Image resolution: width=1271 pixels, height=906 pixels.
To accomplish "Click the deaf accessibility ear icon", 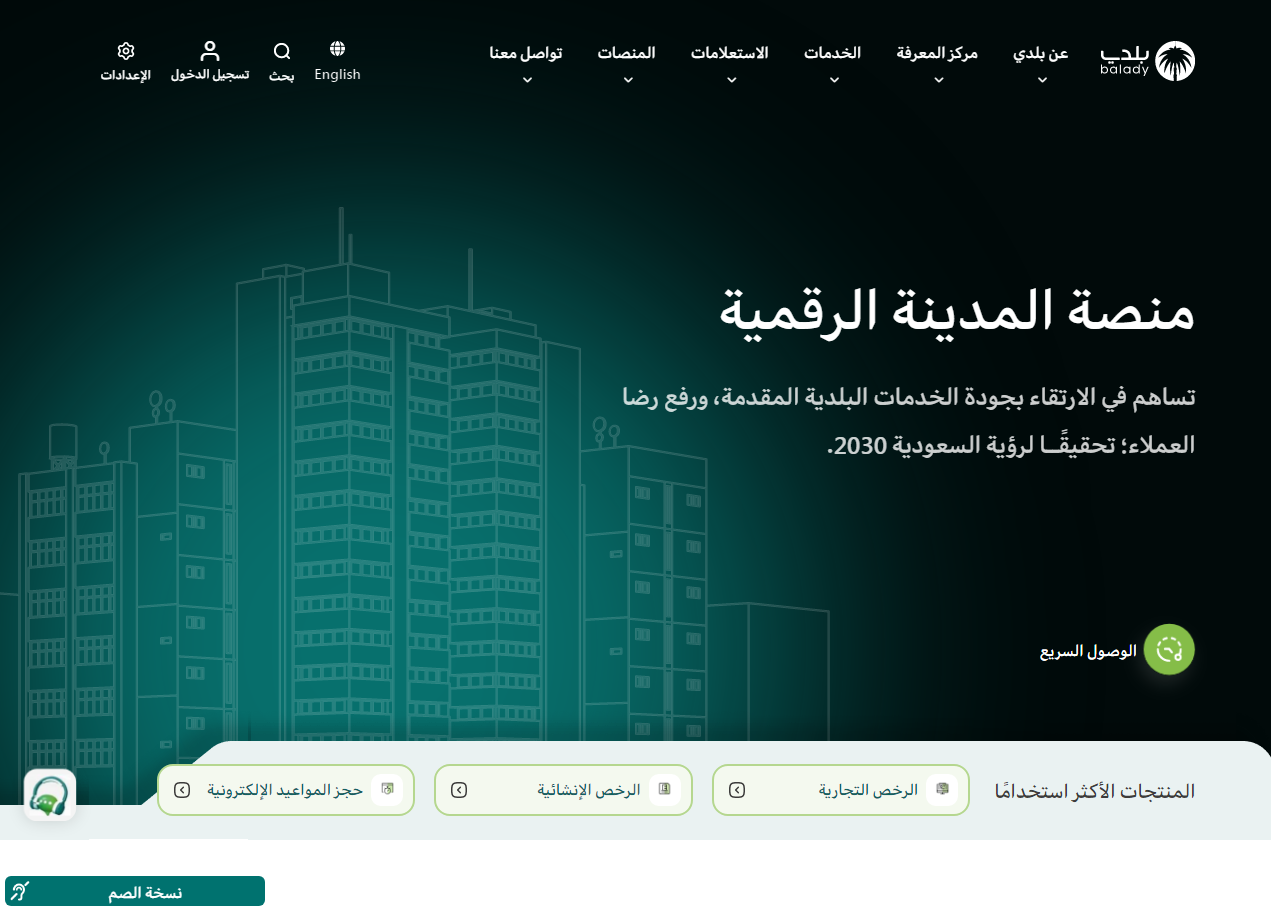I will pos(21,892).
